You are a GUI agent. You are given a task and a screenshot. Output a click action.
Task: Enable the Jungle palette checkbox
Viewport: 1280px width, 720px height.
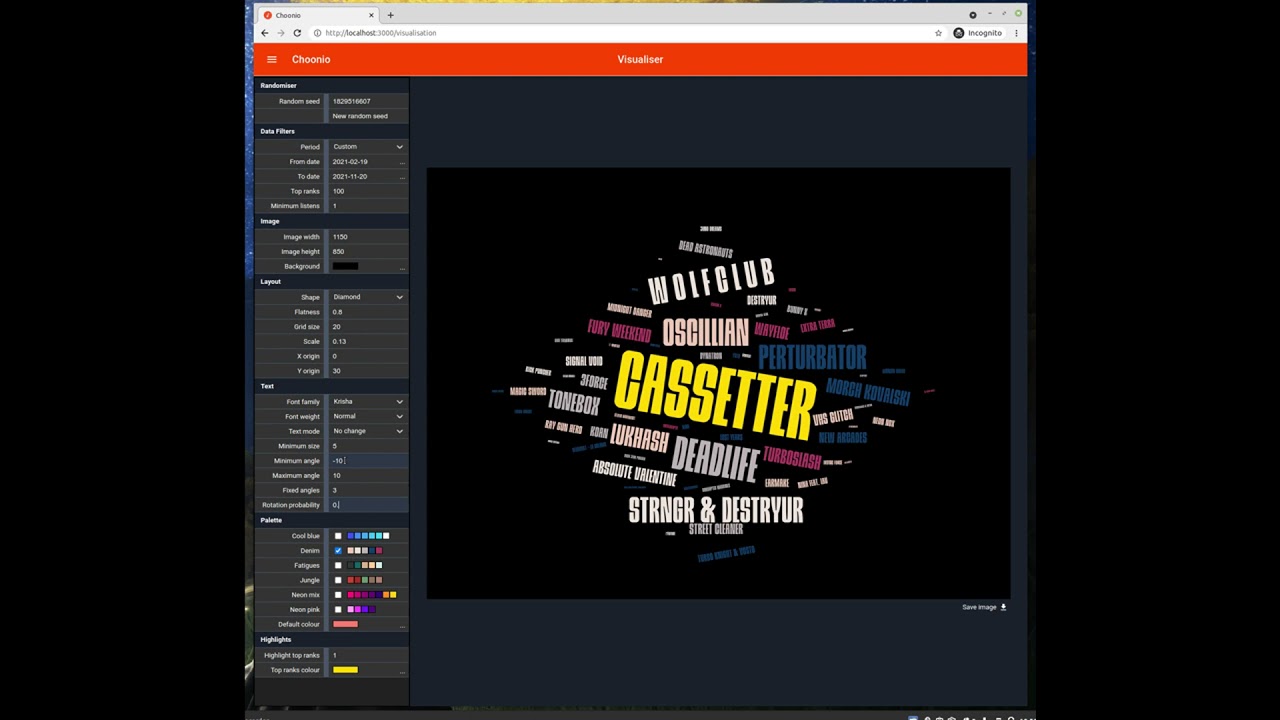(x=338, y=580)
